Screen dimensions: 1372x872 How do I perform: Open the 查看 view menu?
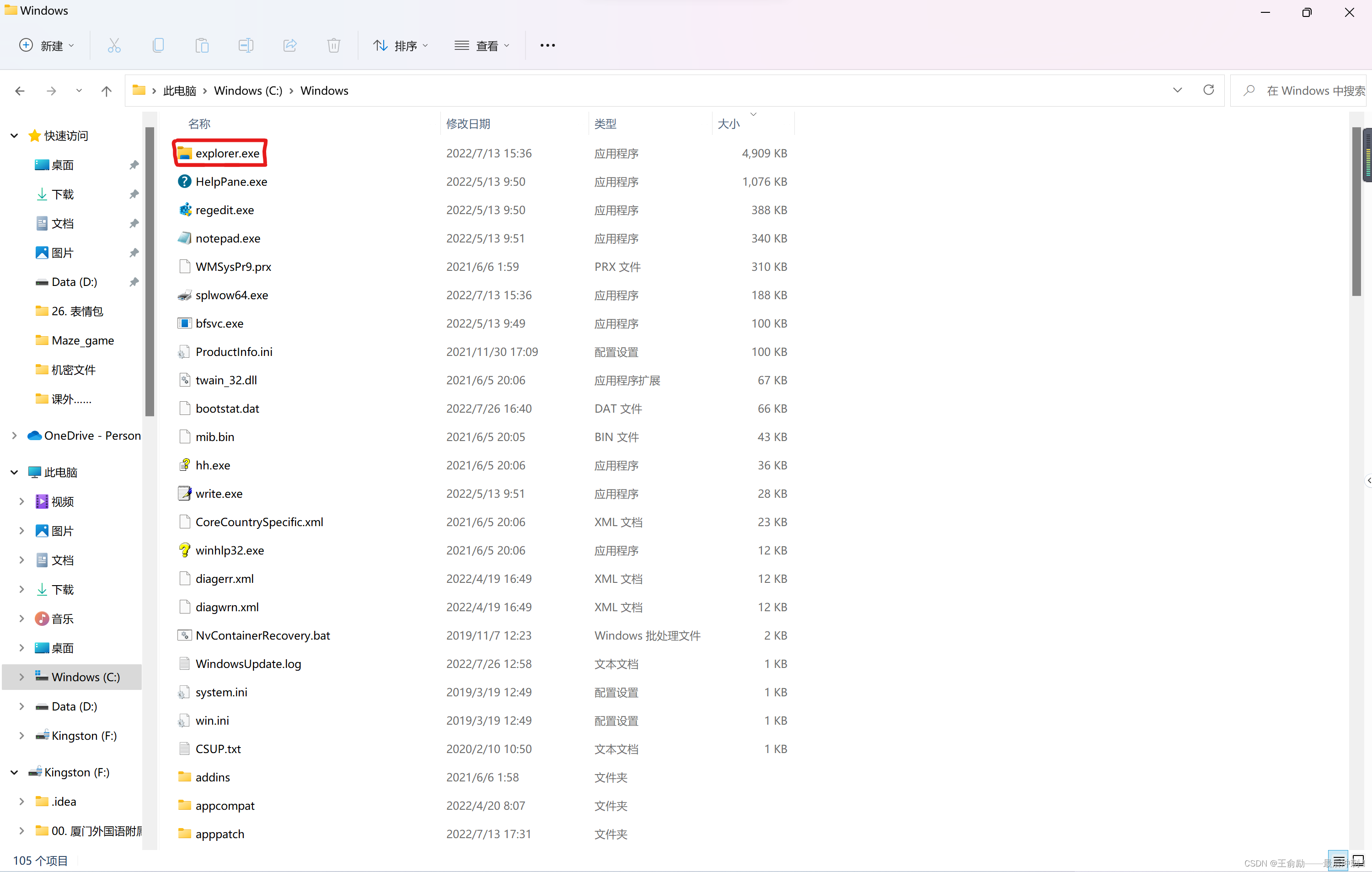pos(482,46)
